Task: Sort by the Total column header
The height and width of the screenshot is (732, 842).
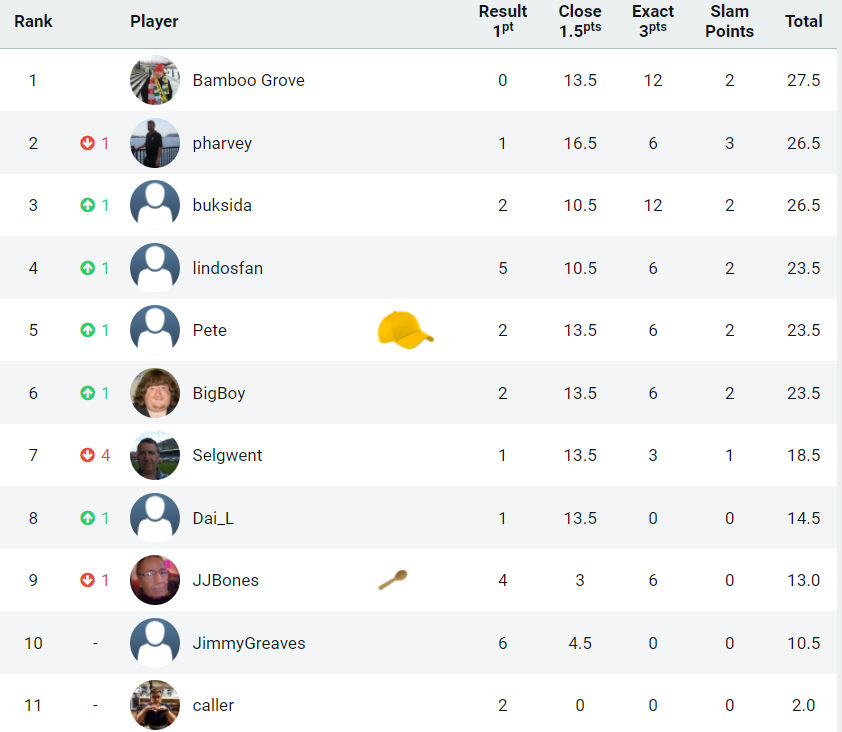Action: pos(803,21)
